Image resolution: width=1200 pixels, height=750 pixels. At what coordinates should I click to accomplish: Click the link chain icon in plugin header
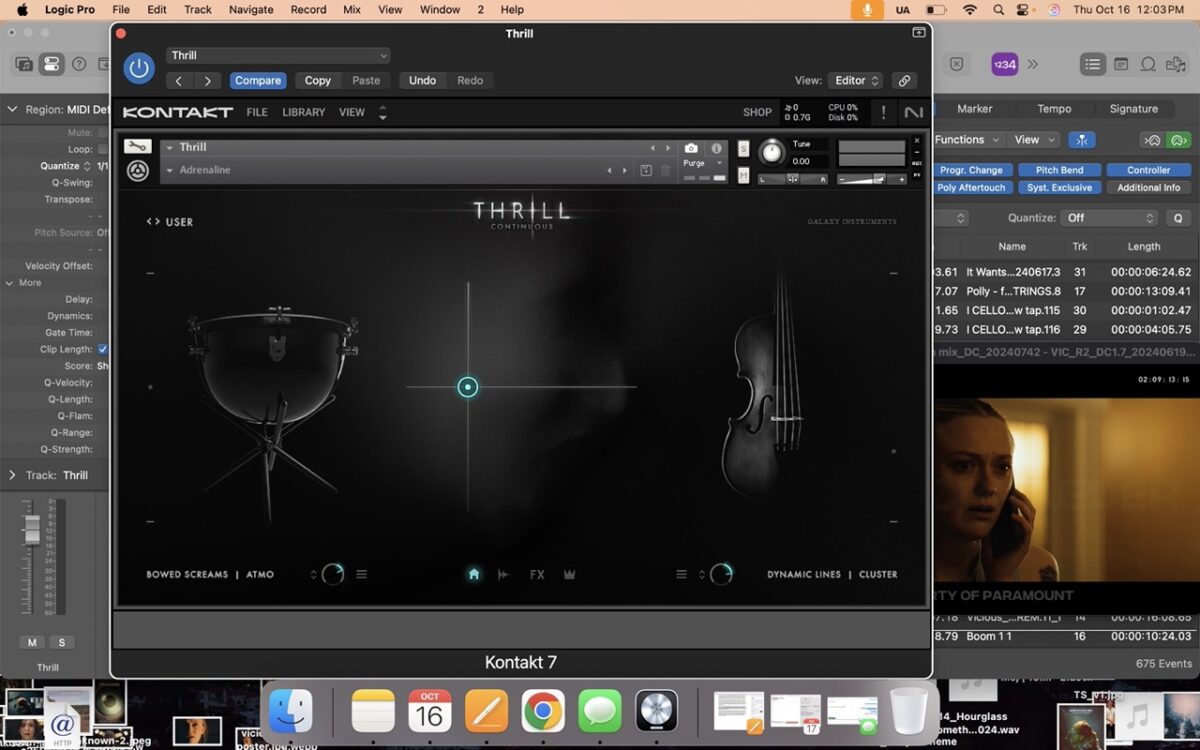point(904,81)
